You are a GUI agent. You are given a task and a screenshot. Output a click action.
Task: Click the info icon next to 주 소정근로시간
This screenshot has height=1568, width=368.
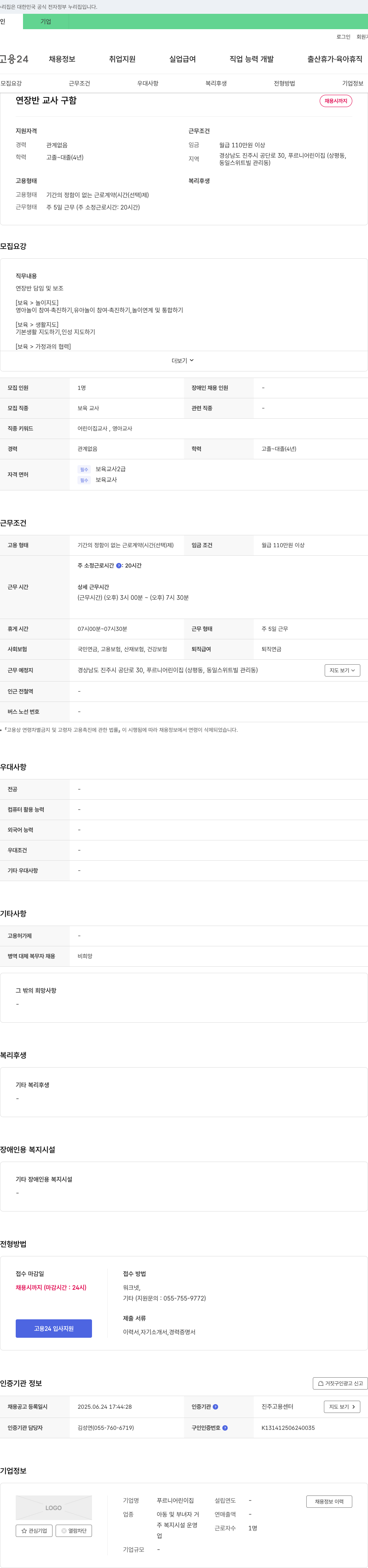click(x=118, y=566)
